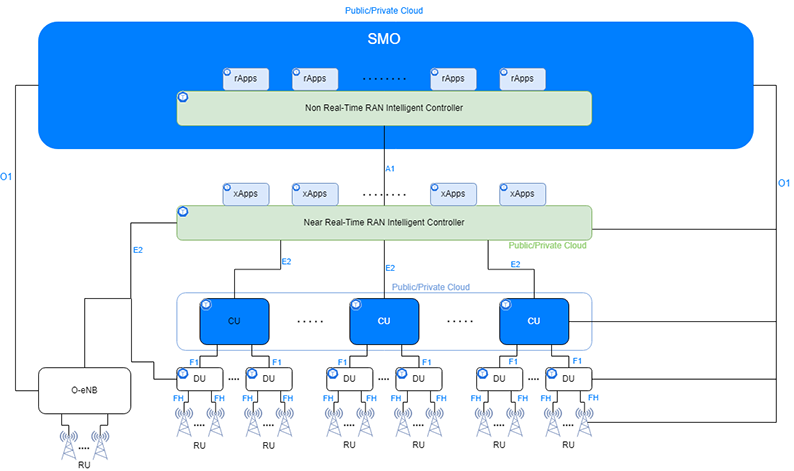Select the left antenna tower under O-eNB
This screenshot has width=794, height=471.
69,445
